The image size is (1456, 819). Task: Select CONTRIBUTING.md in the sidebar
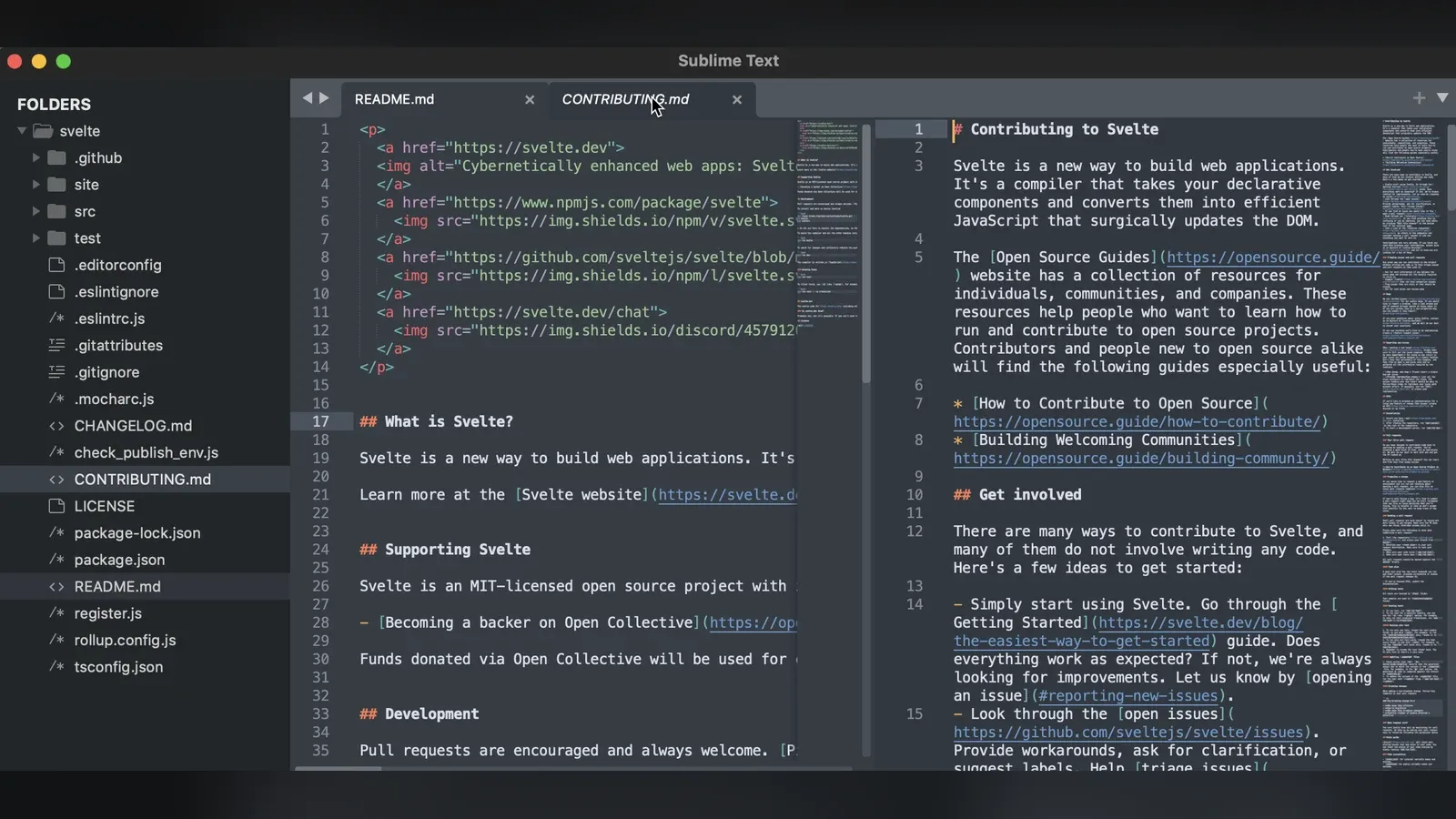[x=145, y=480]
